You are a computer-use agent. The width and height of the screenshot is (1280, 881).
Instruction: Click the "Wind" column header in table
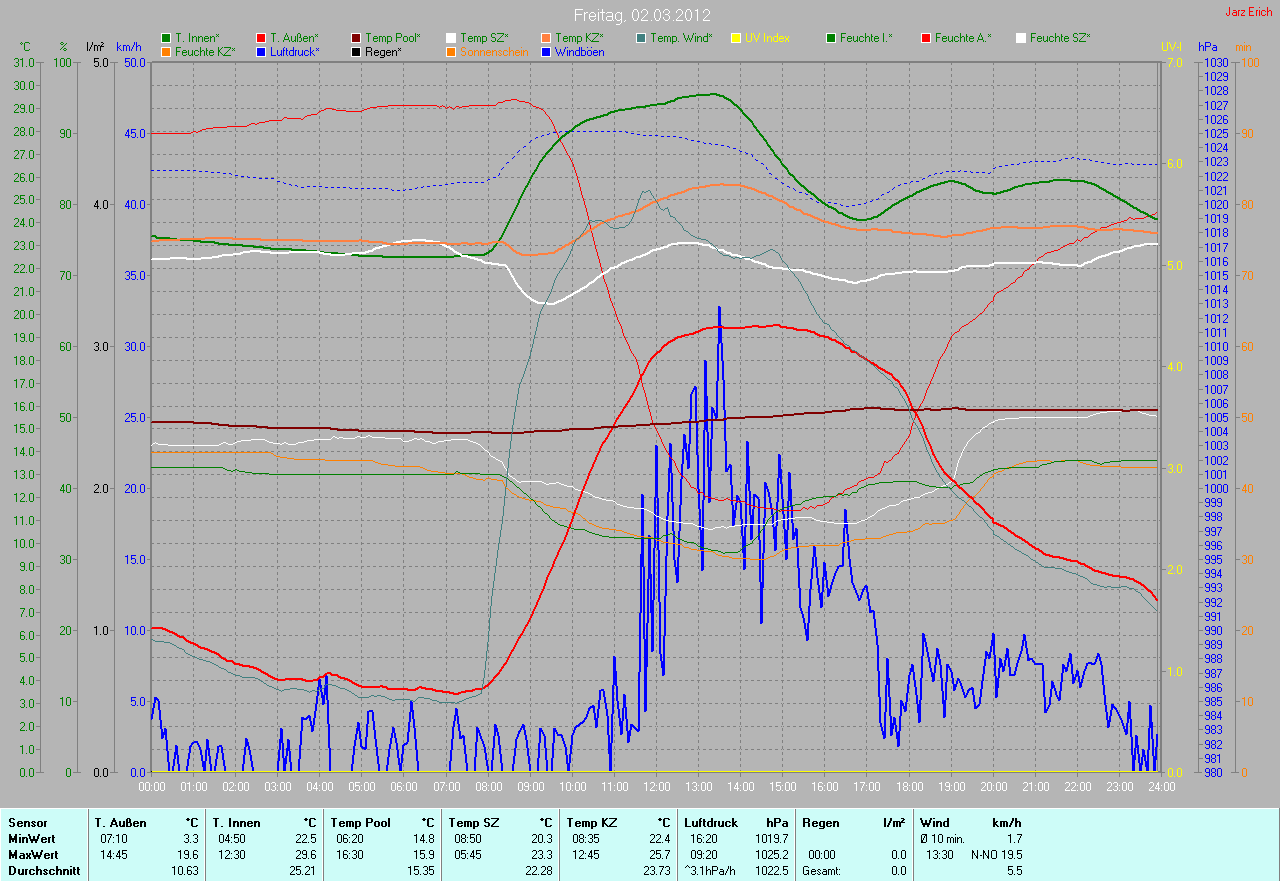pyautogui.click(x=935, y=823)
